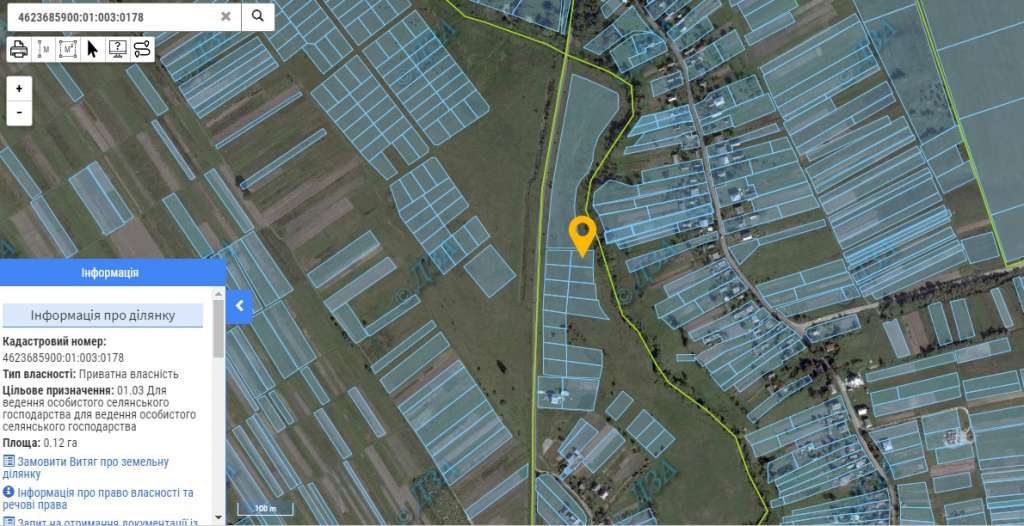Screen dimensions: 1024x526
Task: Zoom in with the plus button
Action: 19,88
